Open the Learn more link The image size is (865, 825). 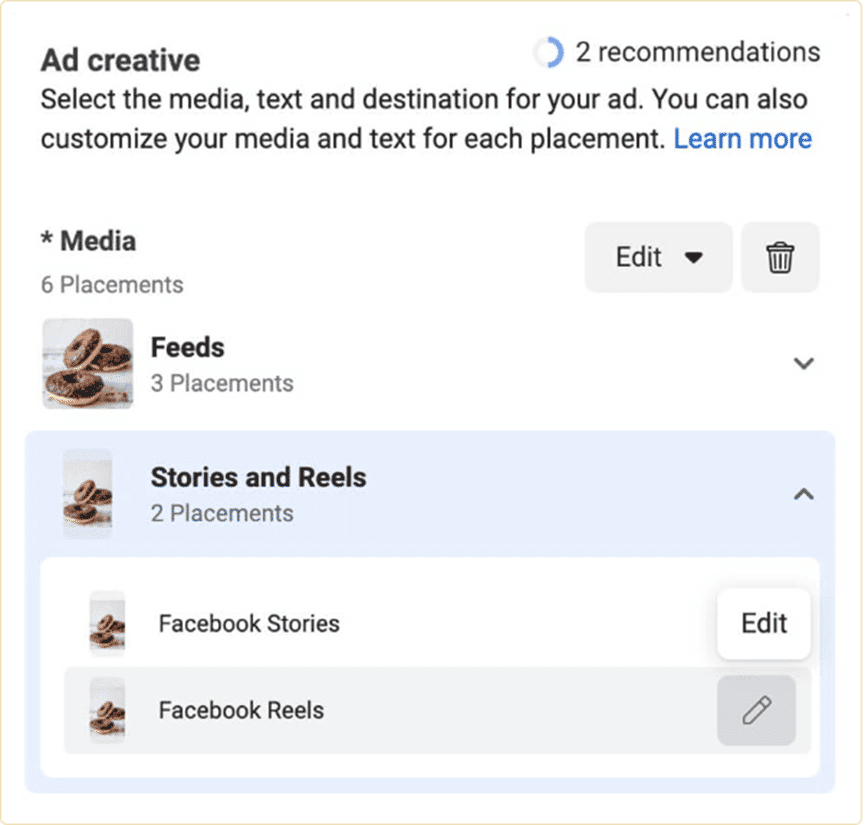742,138
